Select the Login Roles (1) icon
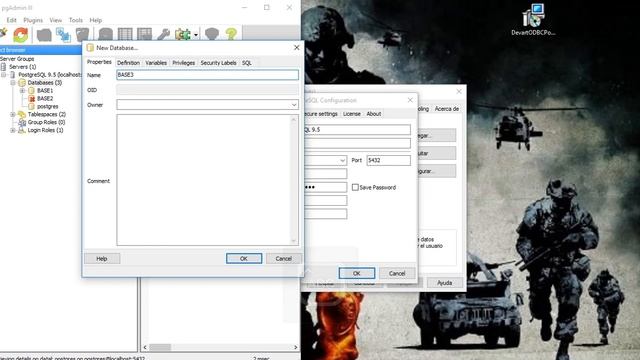Image resolution: width=640 pixels, height=360 pixels. click(x=22, y=130)
